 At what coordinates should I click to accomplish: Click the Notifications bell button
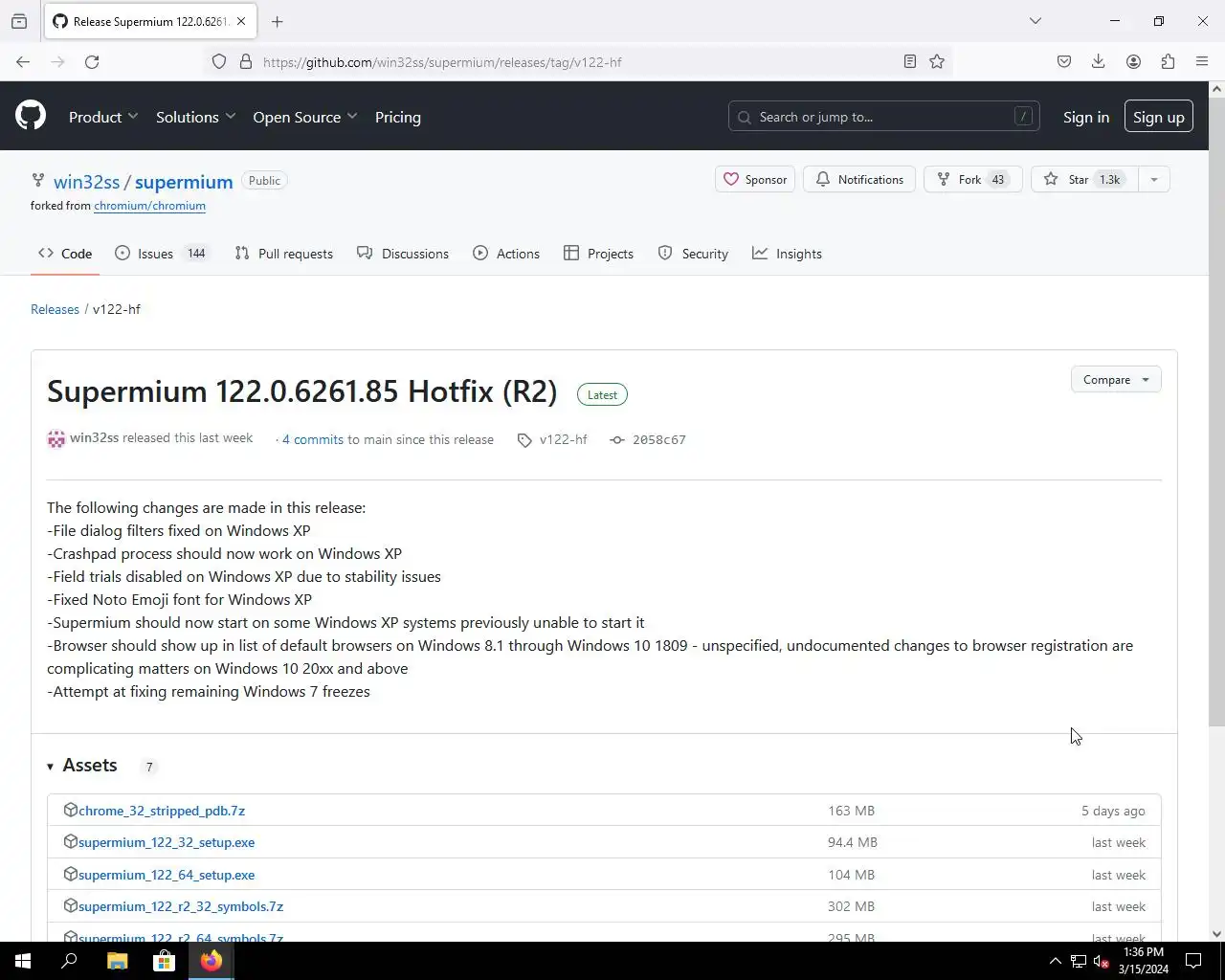pos(859,179)
